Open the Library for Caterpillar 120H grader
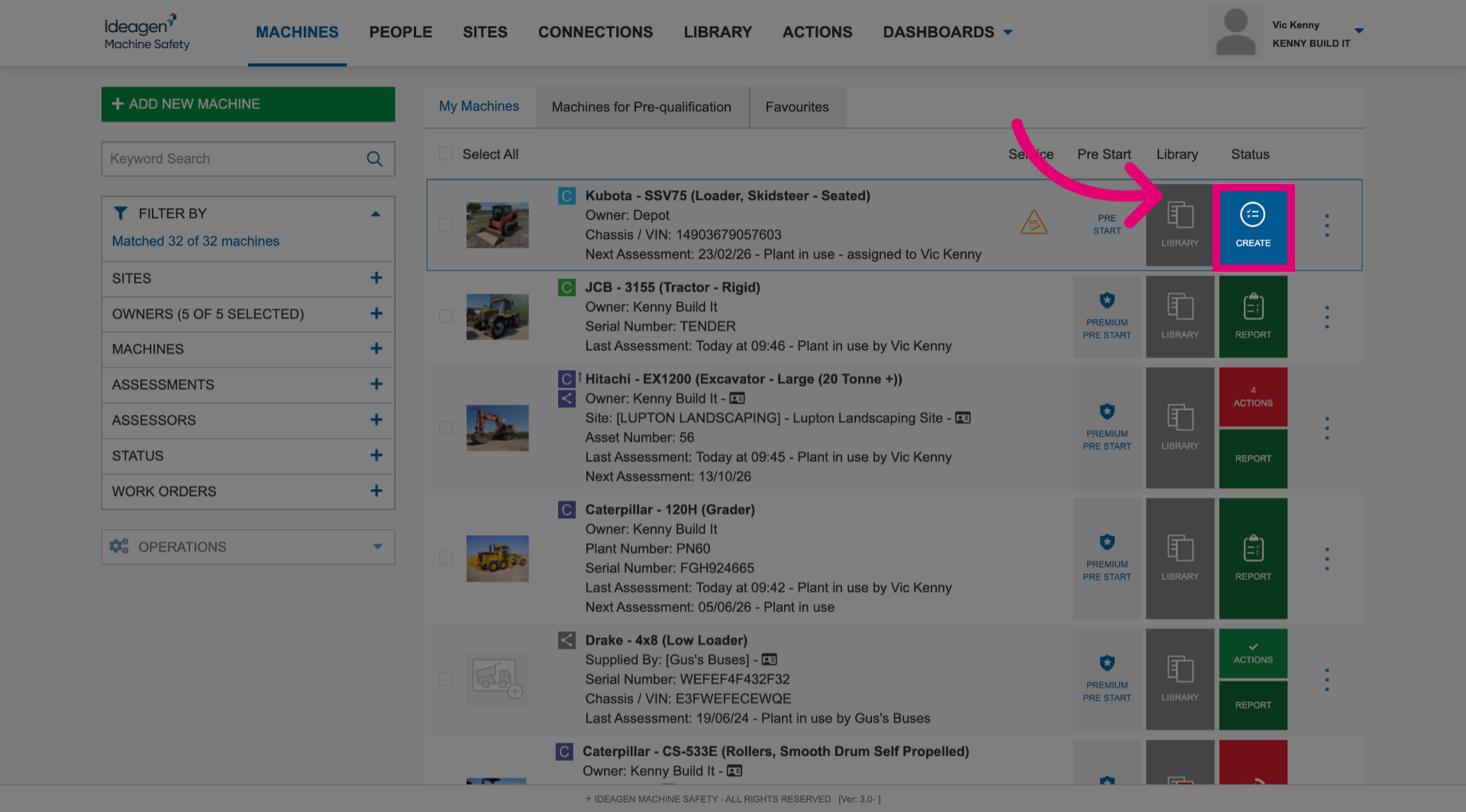Viewport: 1466px width, 812px height. 1180,558
